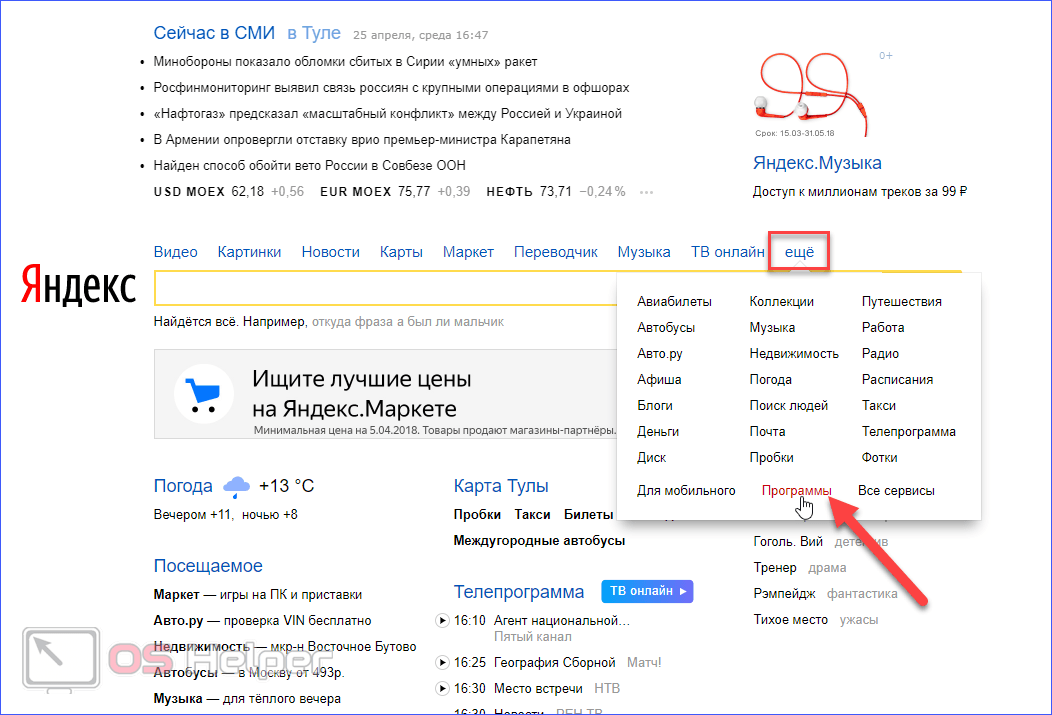
Task: Select Фотки in the services menu
Action: coord(880,457)
